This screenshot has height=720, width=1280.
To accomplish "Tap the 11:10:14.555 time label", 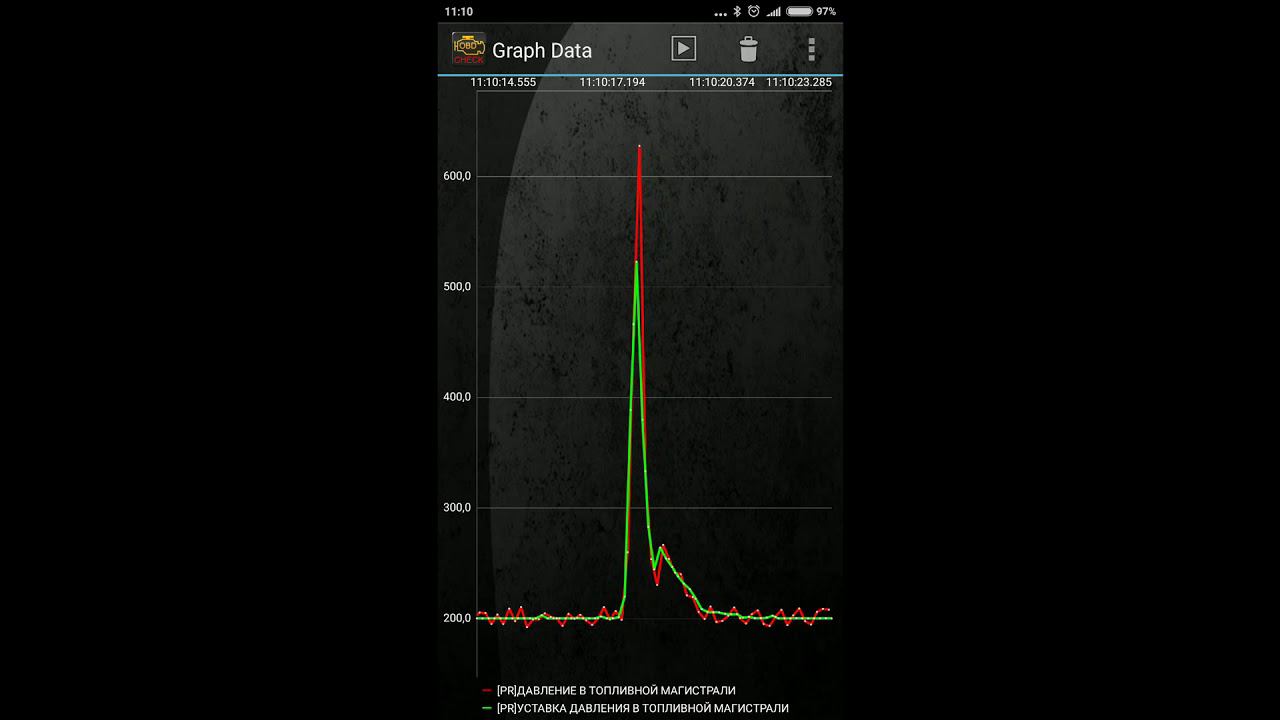I will pos(503,82).
